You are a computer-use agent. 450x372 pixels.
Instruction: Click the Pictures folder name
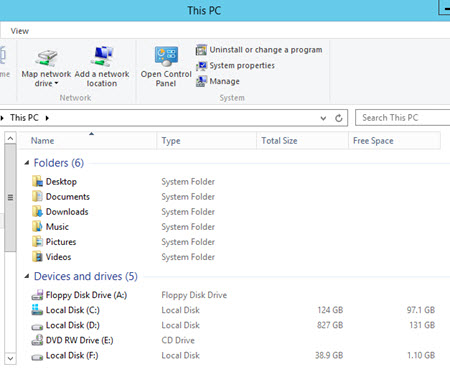tap(61, 242)
